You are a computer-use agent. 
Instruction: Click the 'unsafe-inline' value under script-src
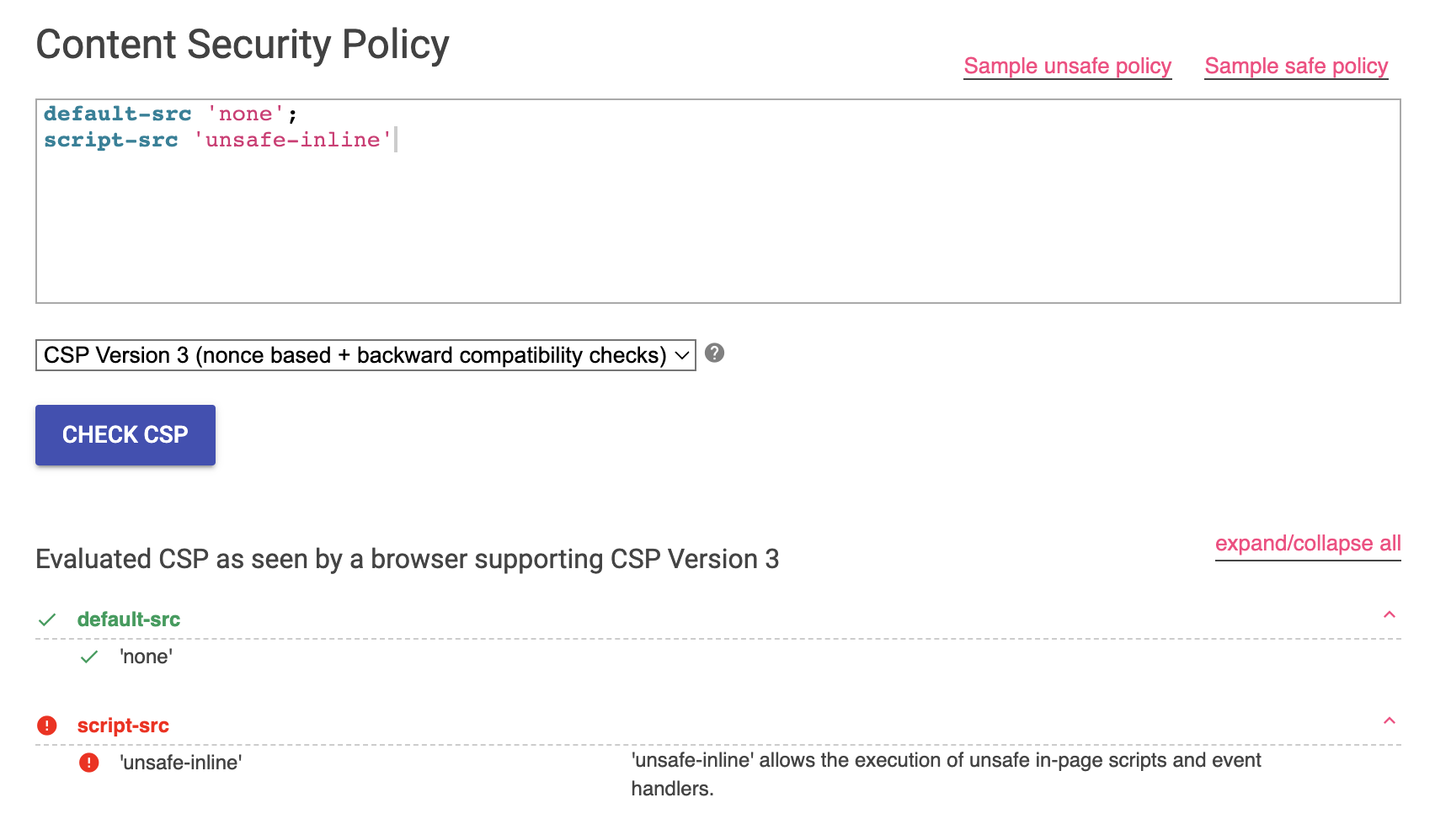[181, 763]
